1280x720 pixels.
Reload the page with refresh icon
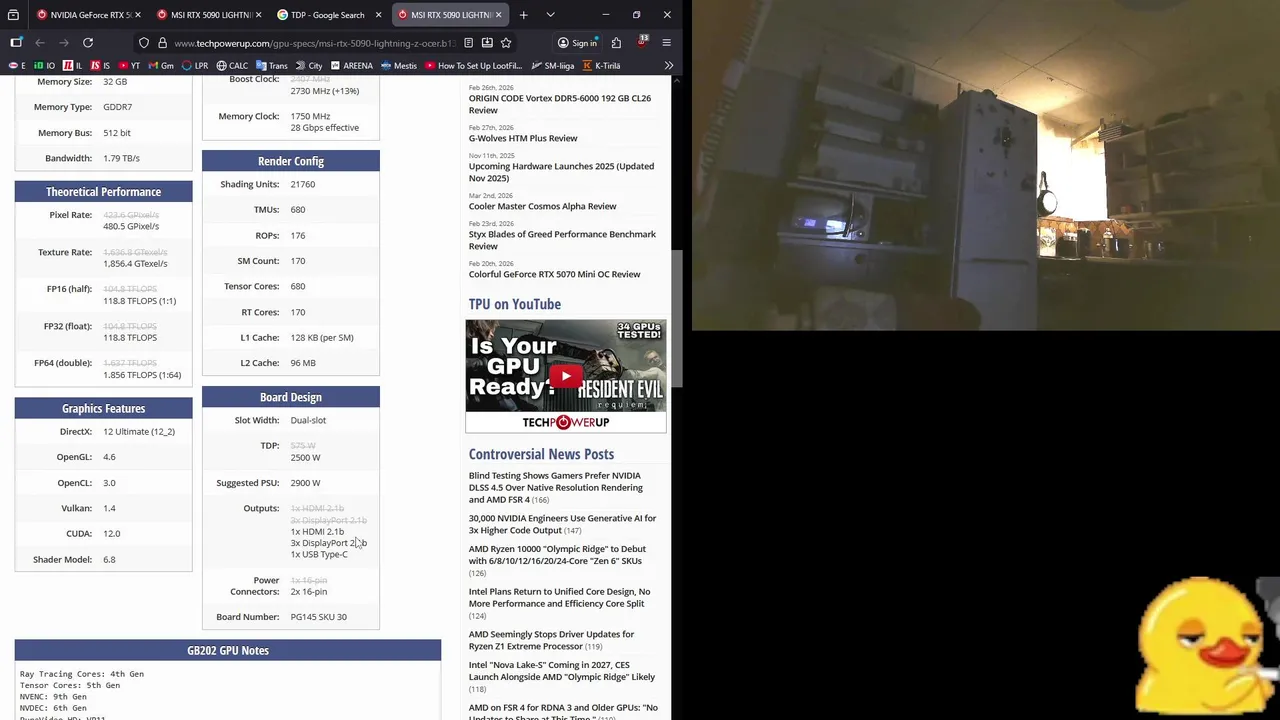click(x=88, y=43)
